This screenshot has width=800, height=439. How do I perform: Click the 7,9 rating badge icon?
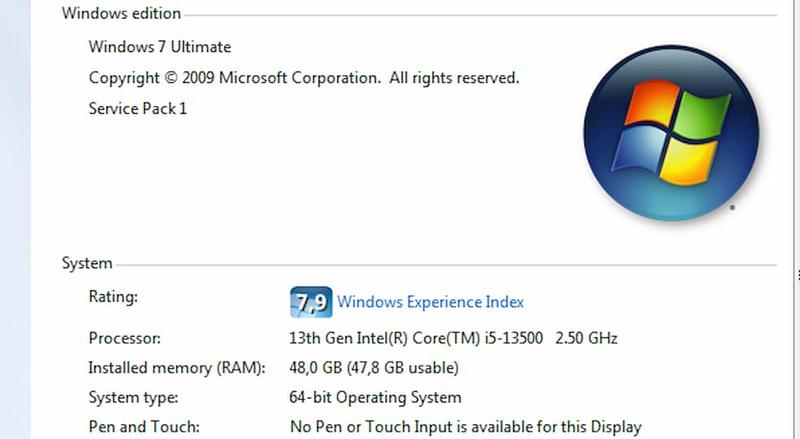click(x=310, y=301)
